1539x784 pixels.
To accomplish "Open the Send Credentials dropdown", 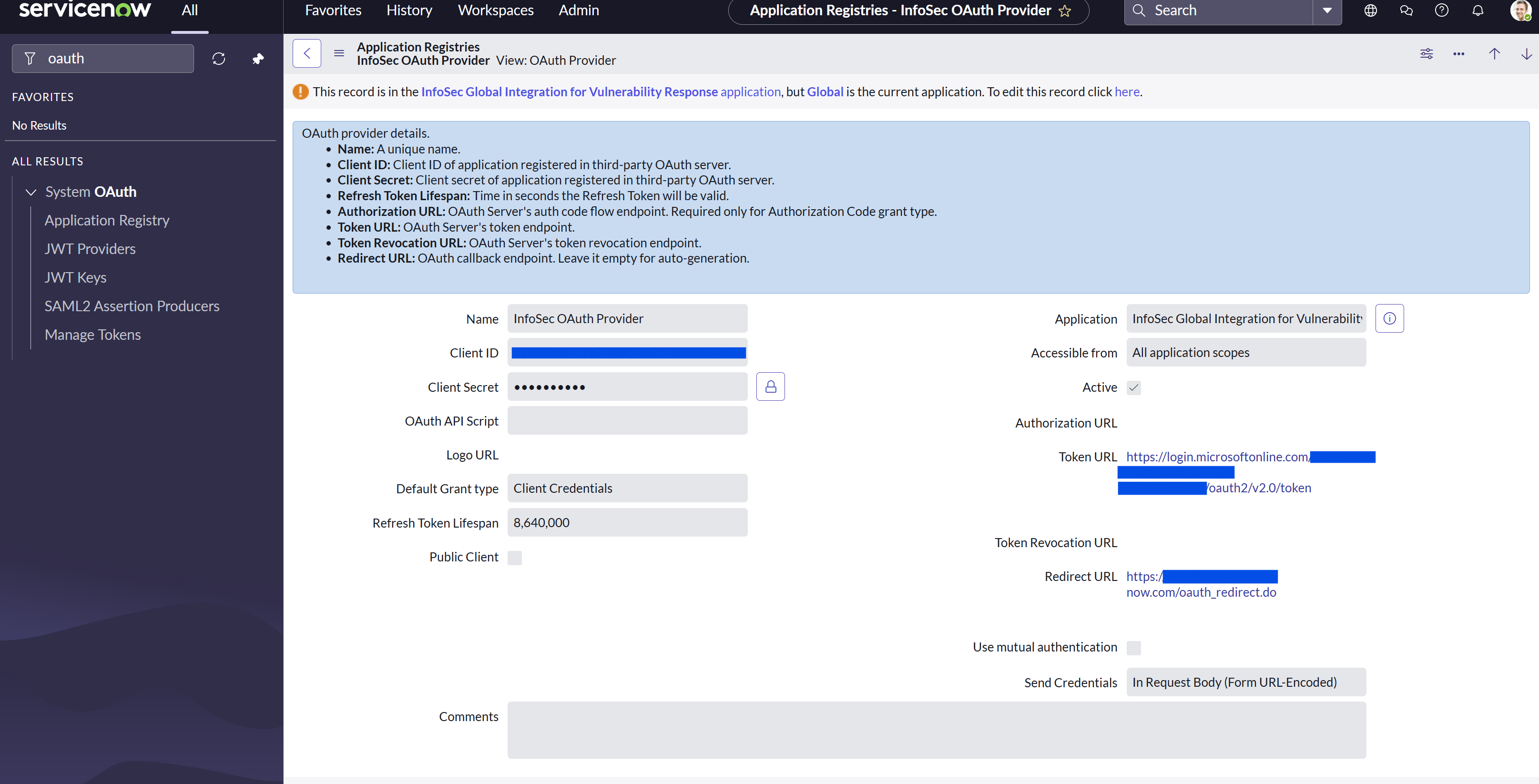I will (1246, 682).
